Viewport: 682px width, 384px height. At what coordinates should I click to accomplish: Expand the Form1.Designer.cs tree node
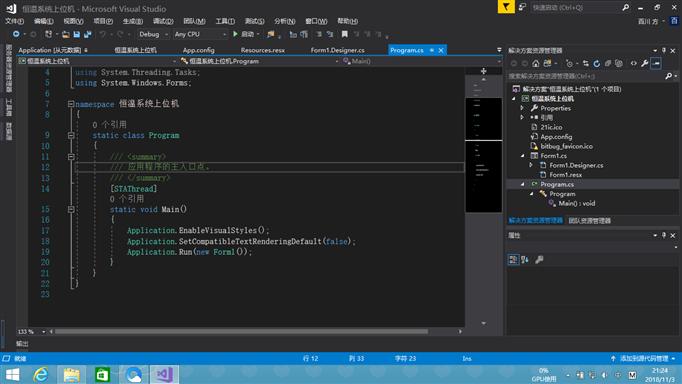pyautogui.click(x=531, y=165)
